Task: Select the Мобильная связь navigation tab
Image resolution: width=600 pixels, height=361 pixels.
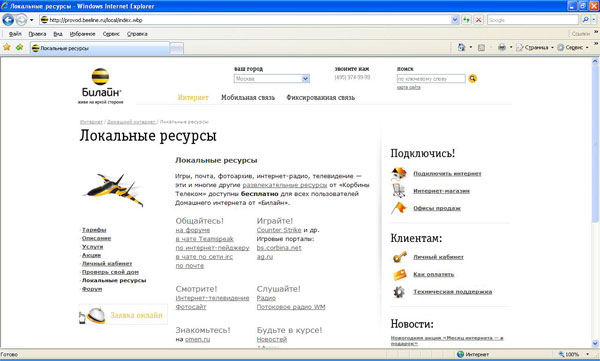Action: point(248,97)
